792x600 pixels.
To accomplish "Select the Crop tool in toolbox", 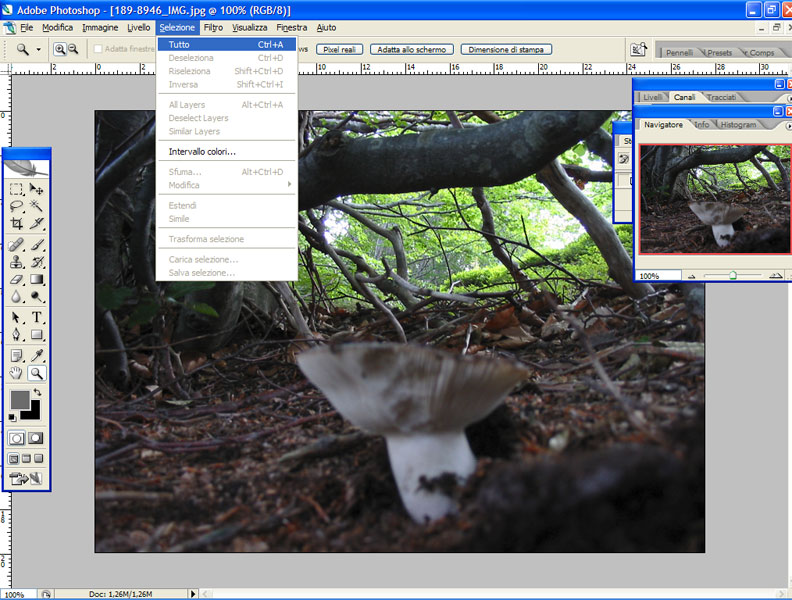I will click(x=17, y=224).
